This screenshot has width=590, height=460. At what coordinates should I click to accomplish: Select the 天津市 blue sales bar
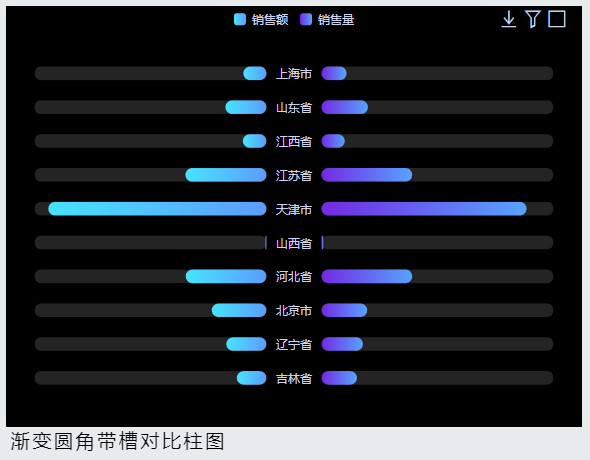click(157, 209)
